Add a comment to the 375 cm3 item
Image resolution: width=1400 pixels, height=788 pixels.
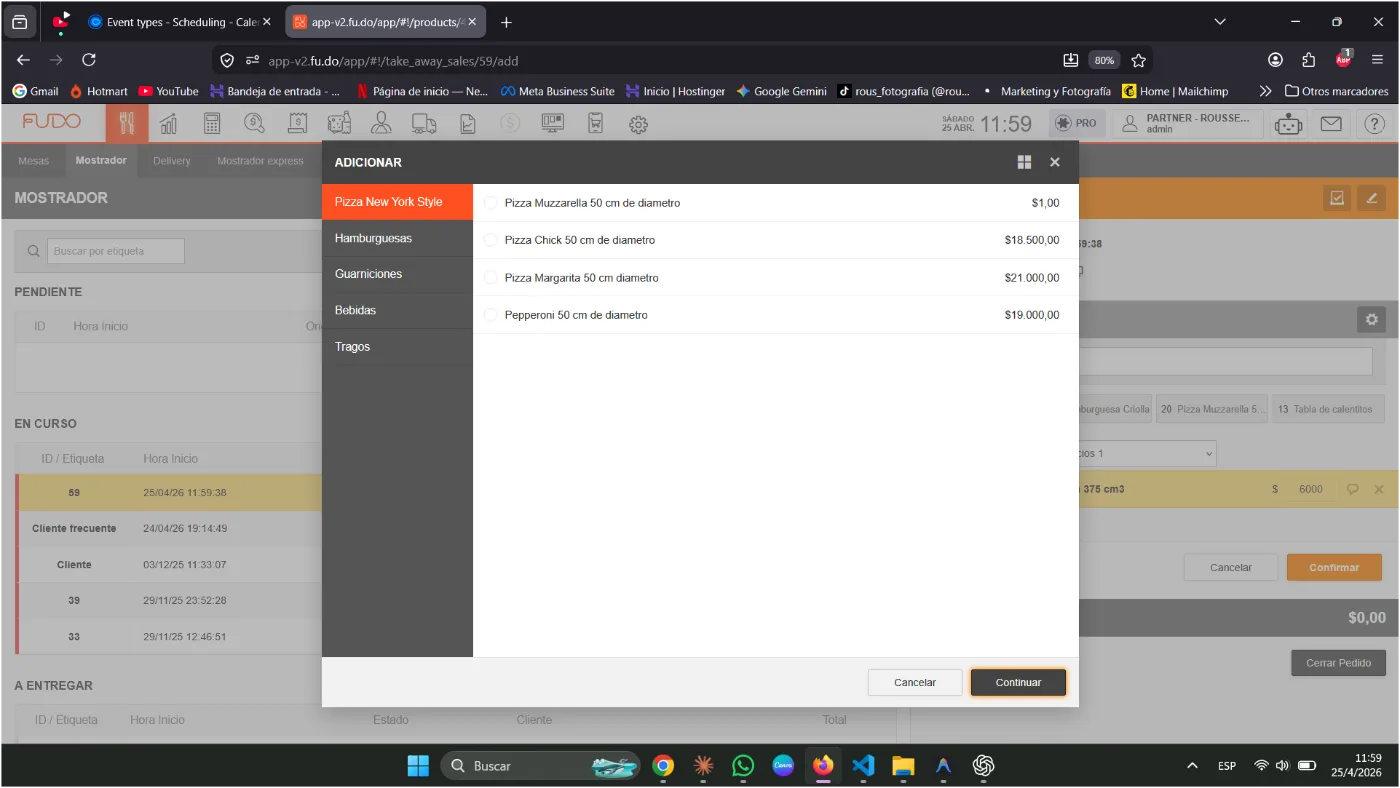click(x=1353, y=489)
